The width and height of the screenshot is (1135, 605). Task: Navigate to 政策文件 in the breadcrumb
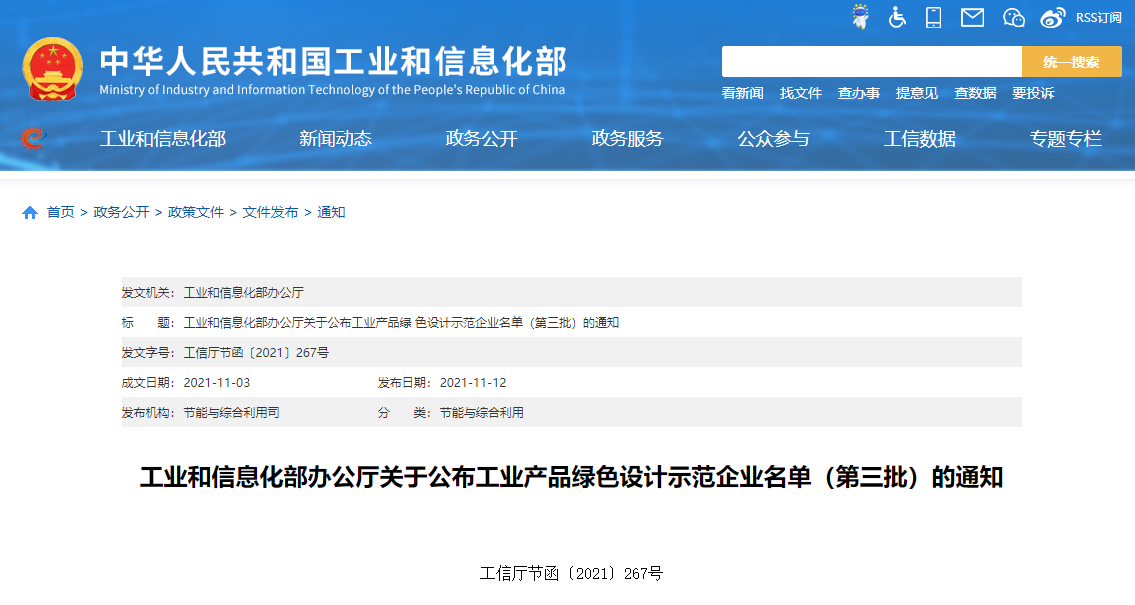[196, 213]
